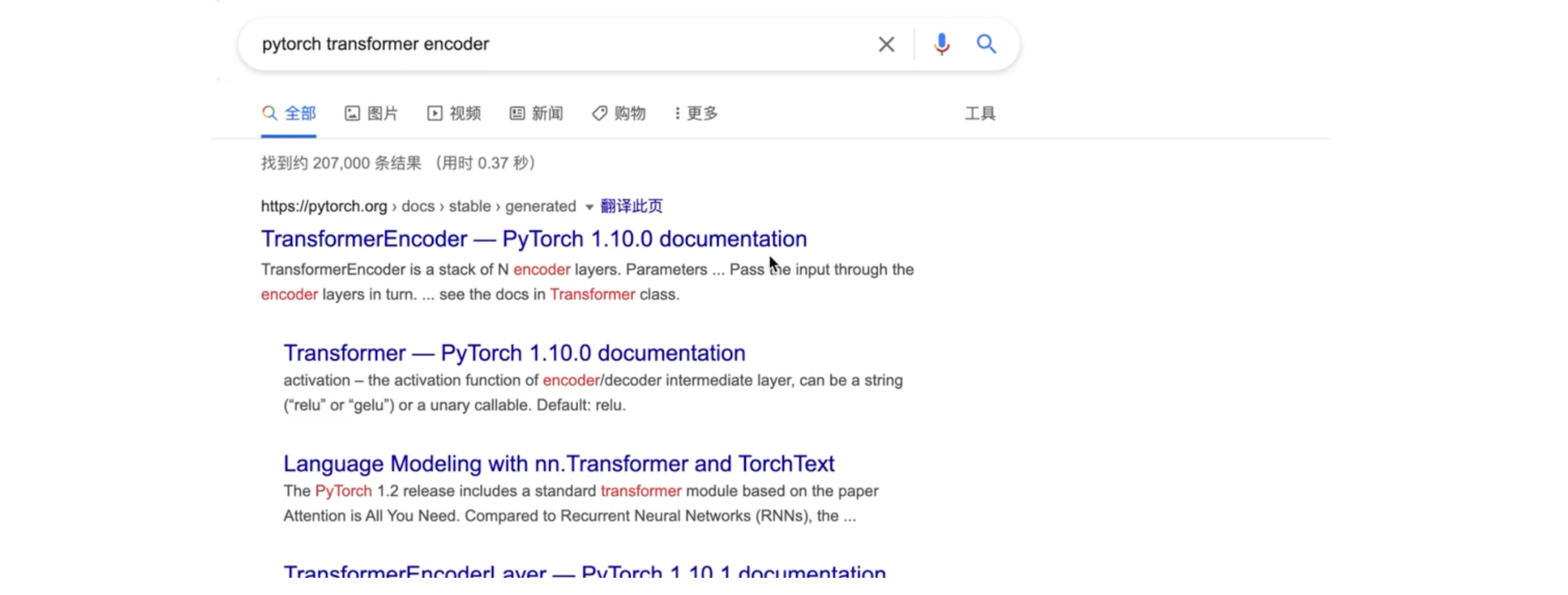Open the TransformerEncoder — PyTorch 1.10.0 documentation result
Screen dimensions: 1568x595
pyautogui.click(x=534, y=238)
